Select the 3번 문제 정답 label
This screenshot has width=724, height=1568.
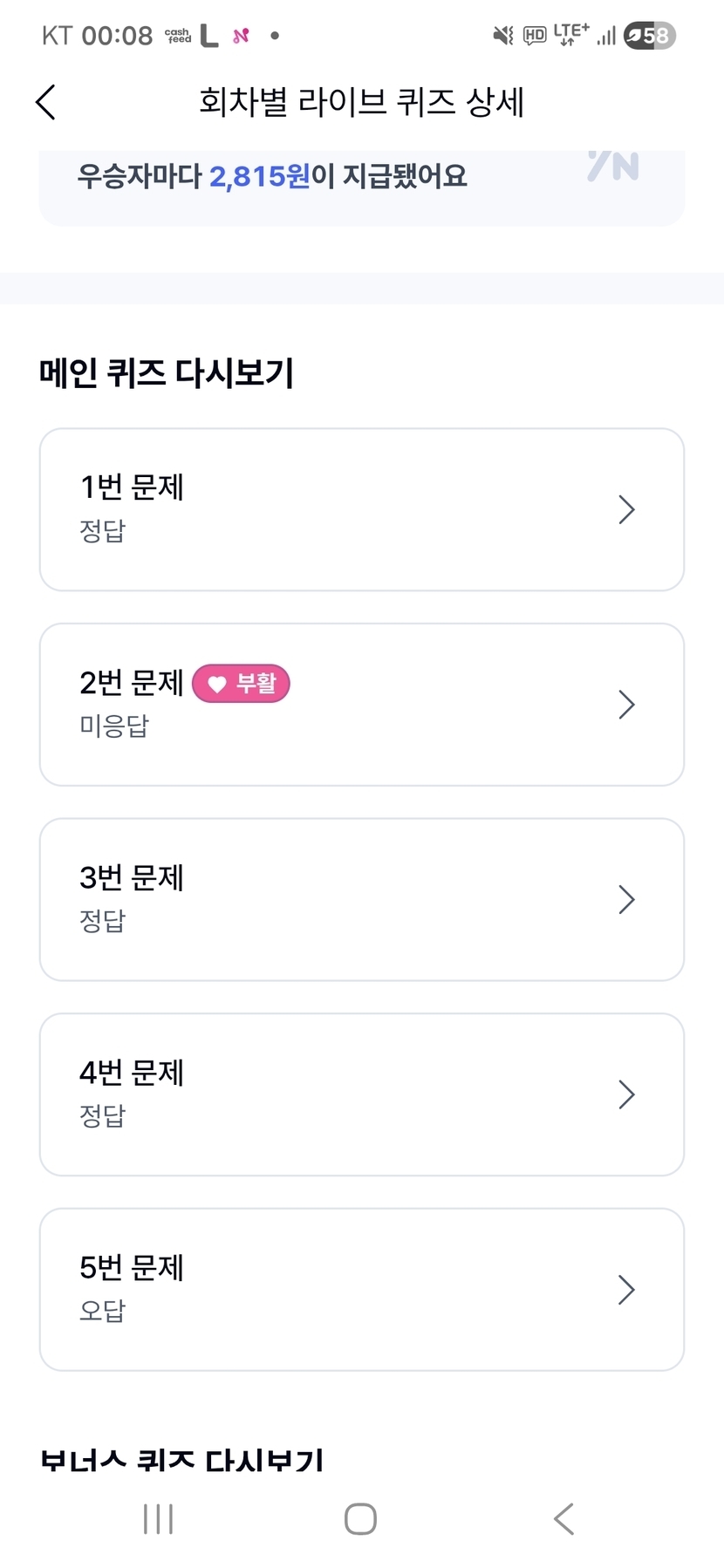tap(103, 920)
